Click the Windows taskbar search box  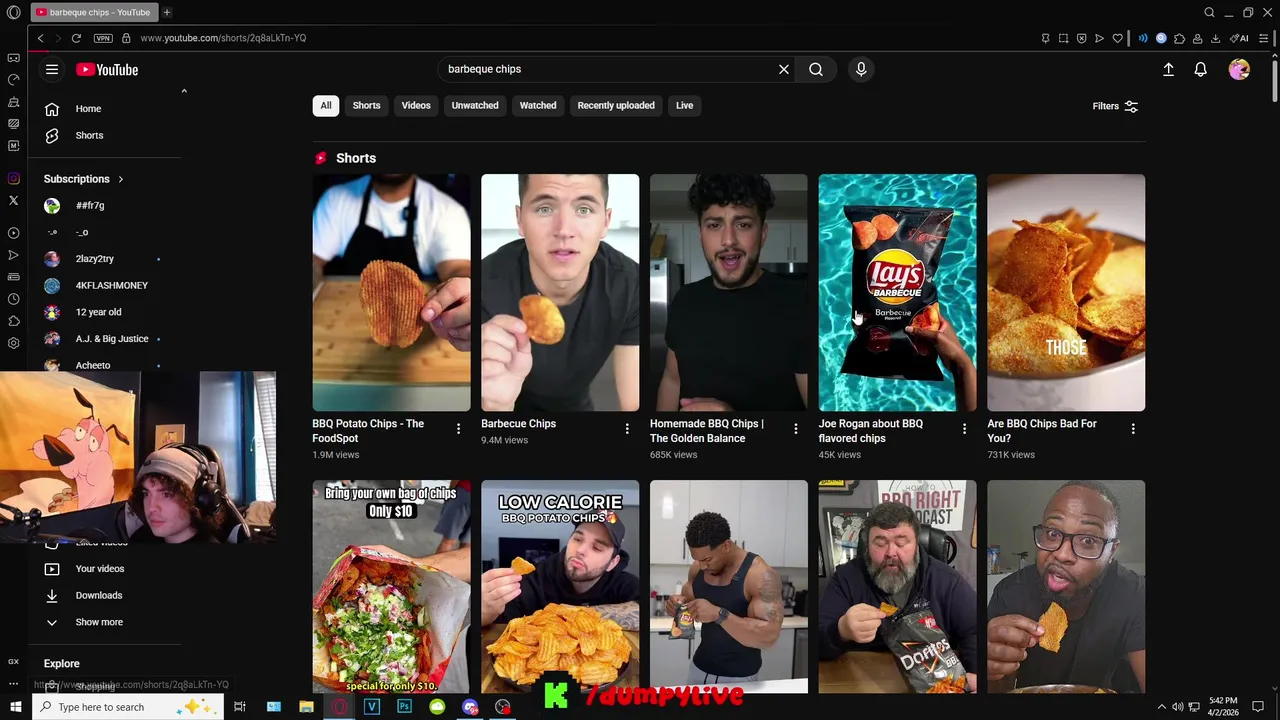pyautogui.click(x=128, y=707)
